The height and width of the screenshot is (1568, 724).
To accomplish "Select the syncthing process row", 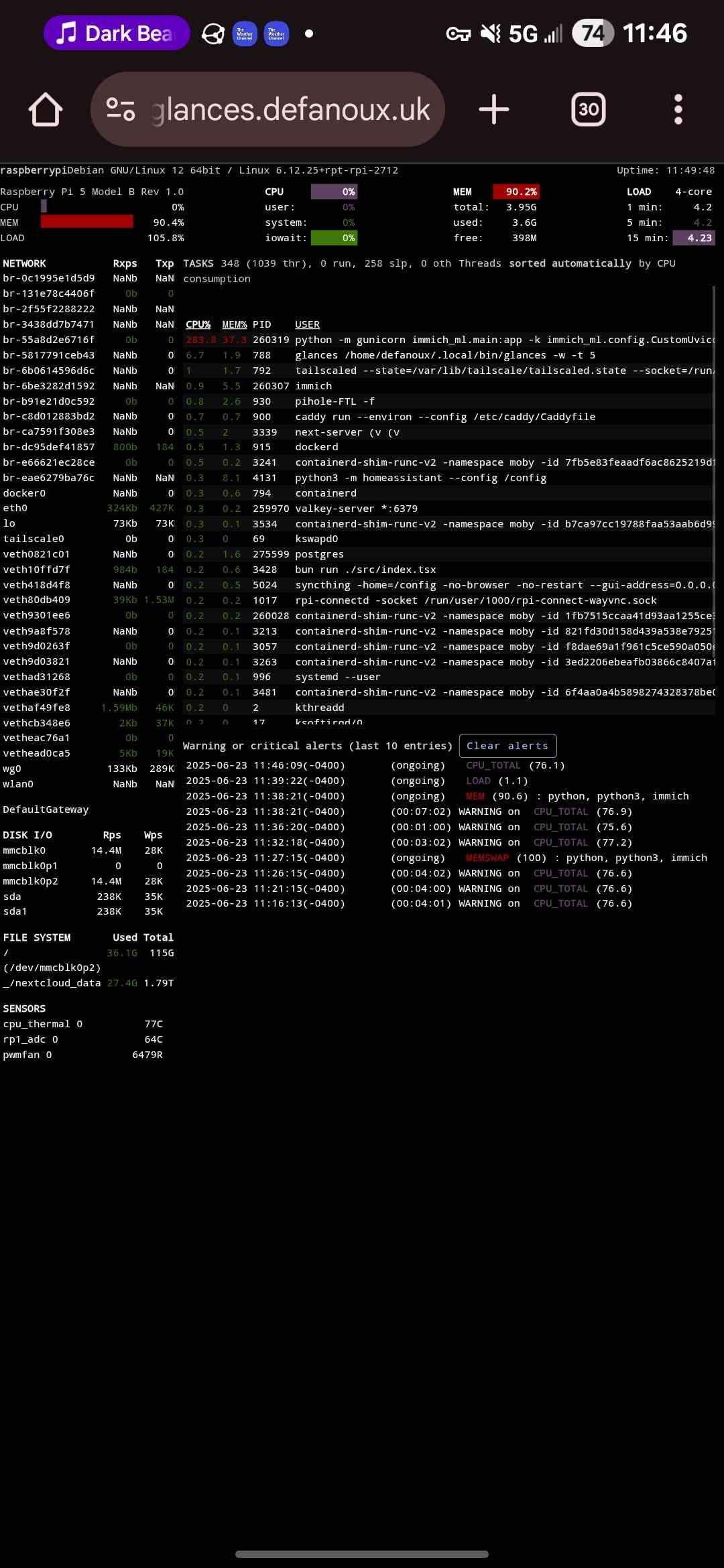I will pos(449,585).
